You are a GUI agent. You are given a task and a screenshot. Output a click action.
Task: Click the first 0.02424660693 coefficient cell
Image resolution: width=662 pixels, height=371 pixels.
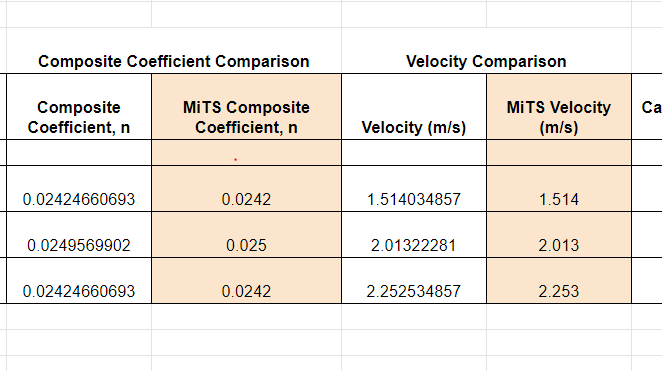79,189
